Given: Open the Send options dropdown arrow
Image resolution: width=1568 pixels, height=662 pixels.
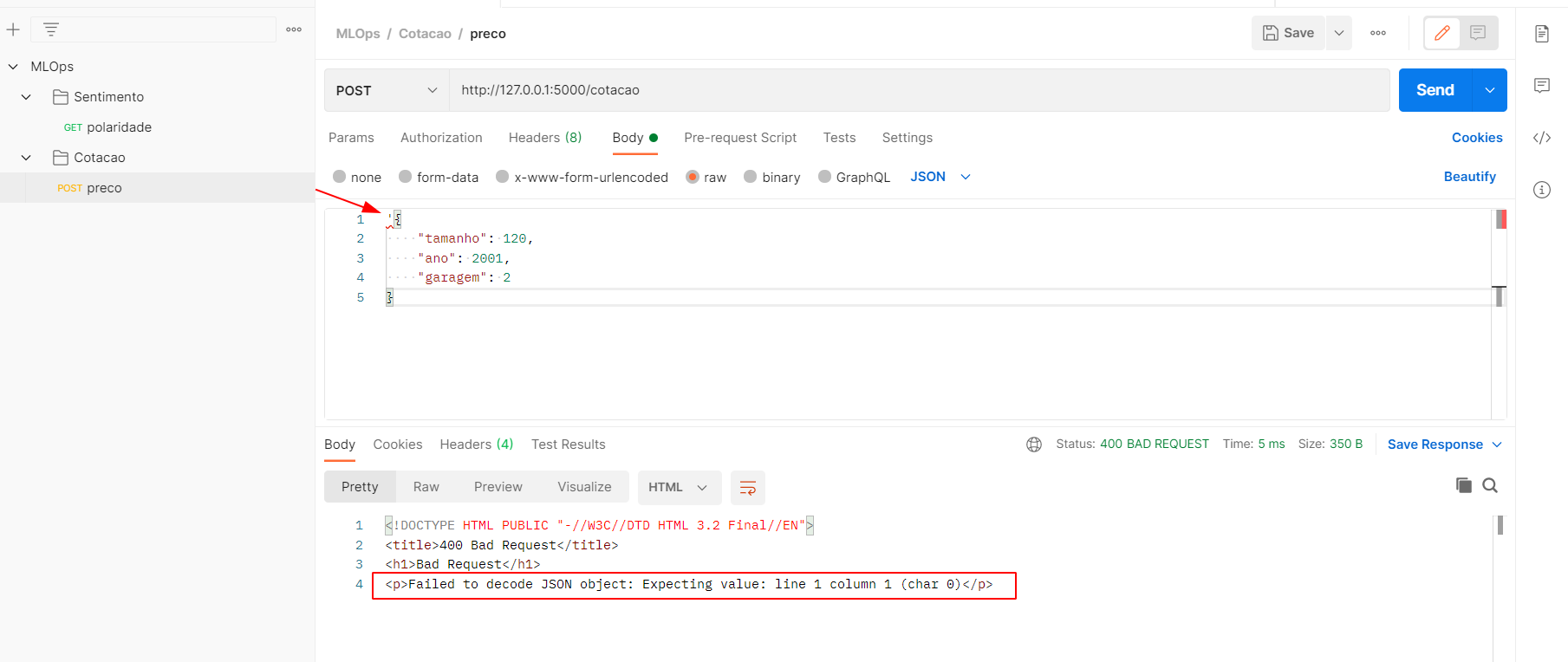Looking at the screenshot, I should [x=1490, y=90].
